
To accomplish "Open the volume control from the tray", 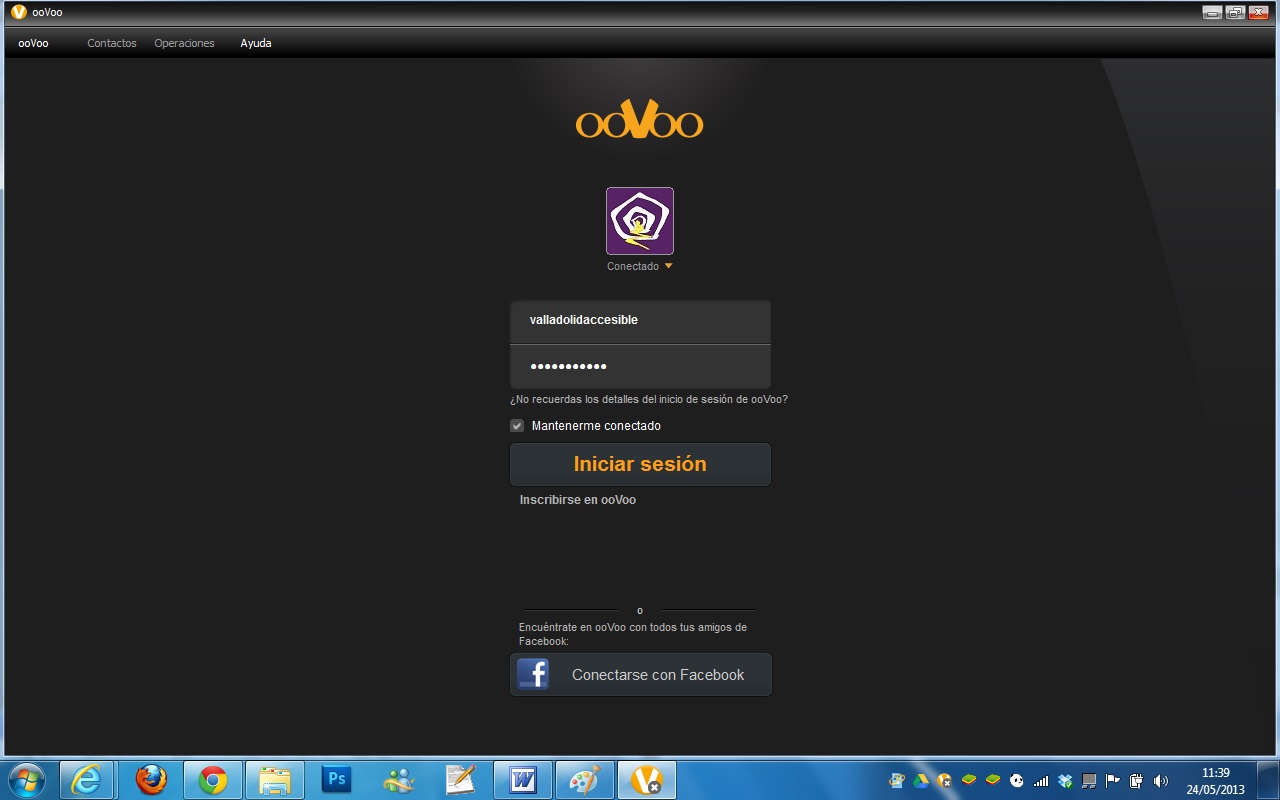I will [1160, 781].
